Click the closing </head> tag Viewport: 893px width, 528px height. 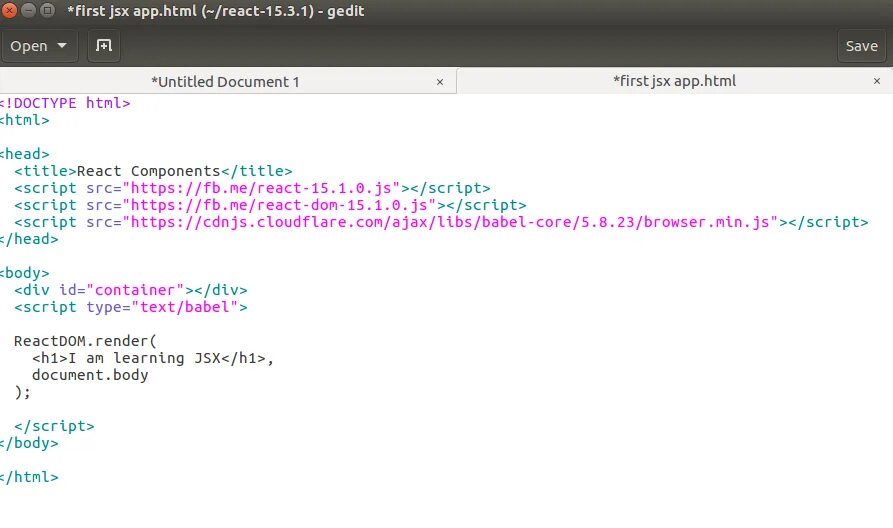[29, 239]
